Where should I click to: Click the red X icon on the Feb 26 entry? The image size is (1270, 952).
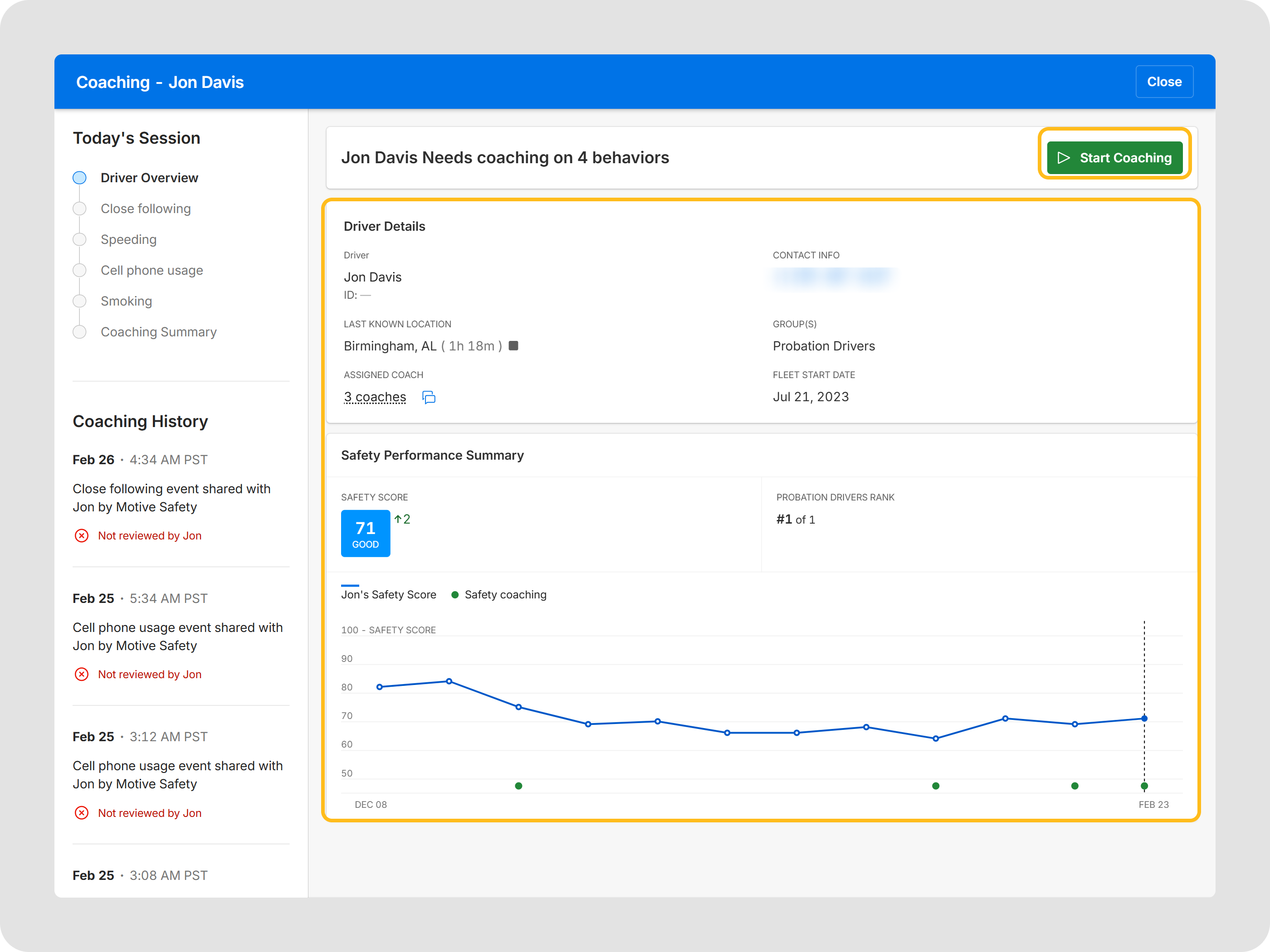[82, 535]
